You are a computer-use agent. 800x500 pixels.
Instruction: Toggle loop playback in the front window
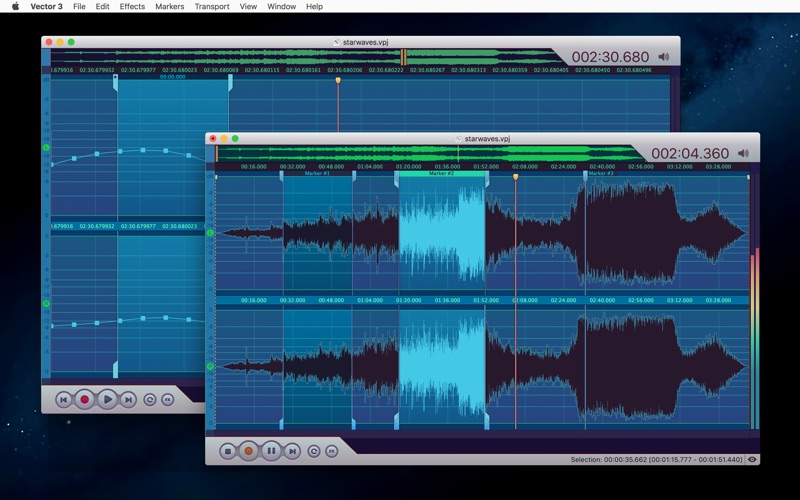[x=314, y=451]
